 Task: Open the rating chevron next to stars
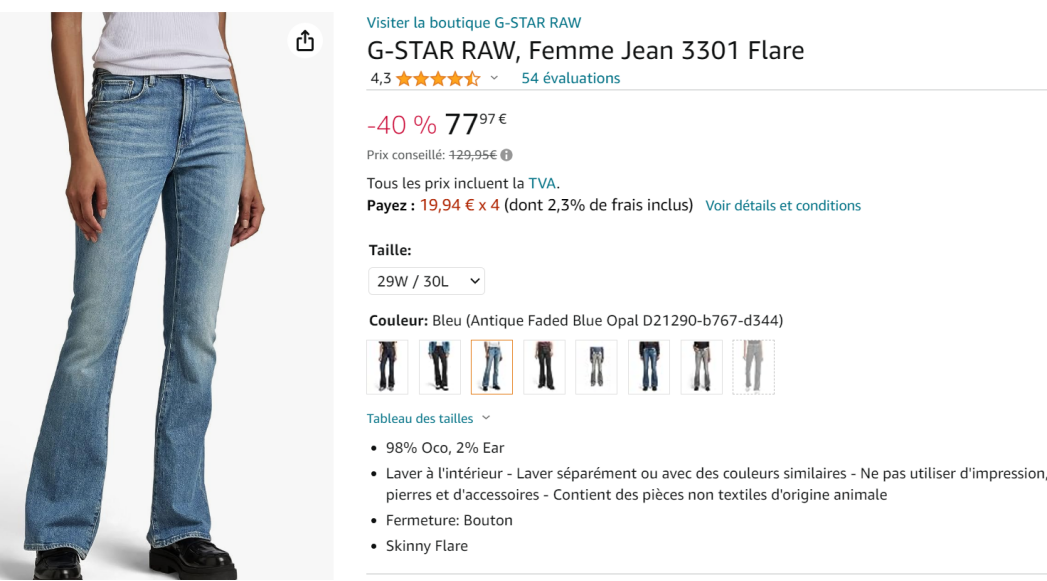[x=494, y=78]
